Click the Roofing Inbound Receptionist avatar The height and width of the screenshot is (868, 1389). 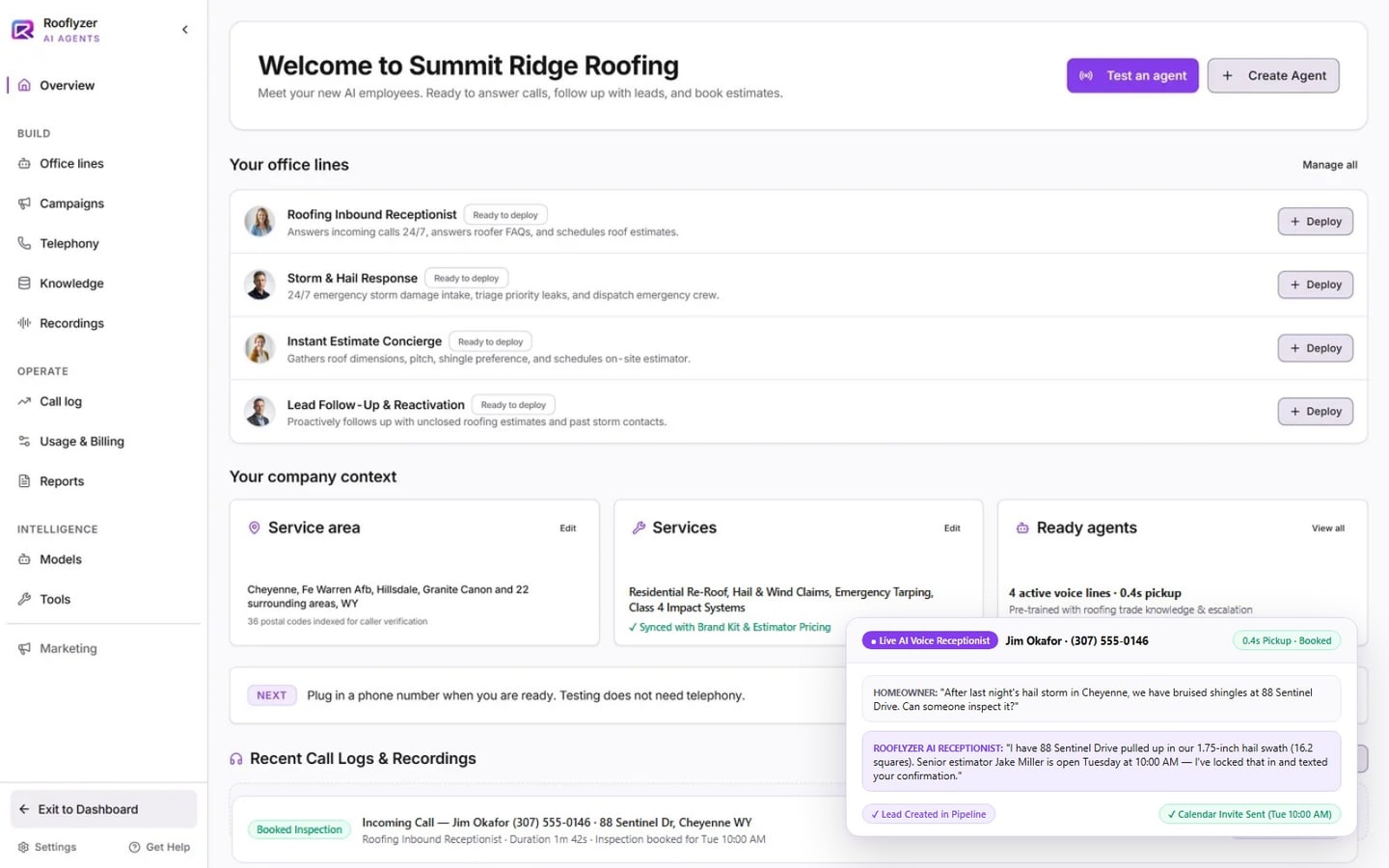(x=259, y=222)
